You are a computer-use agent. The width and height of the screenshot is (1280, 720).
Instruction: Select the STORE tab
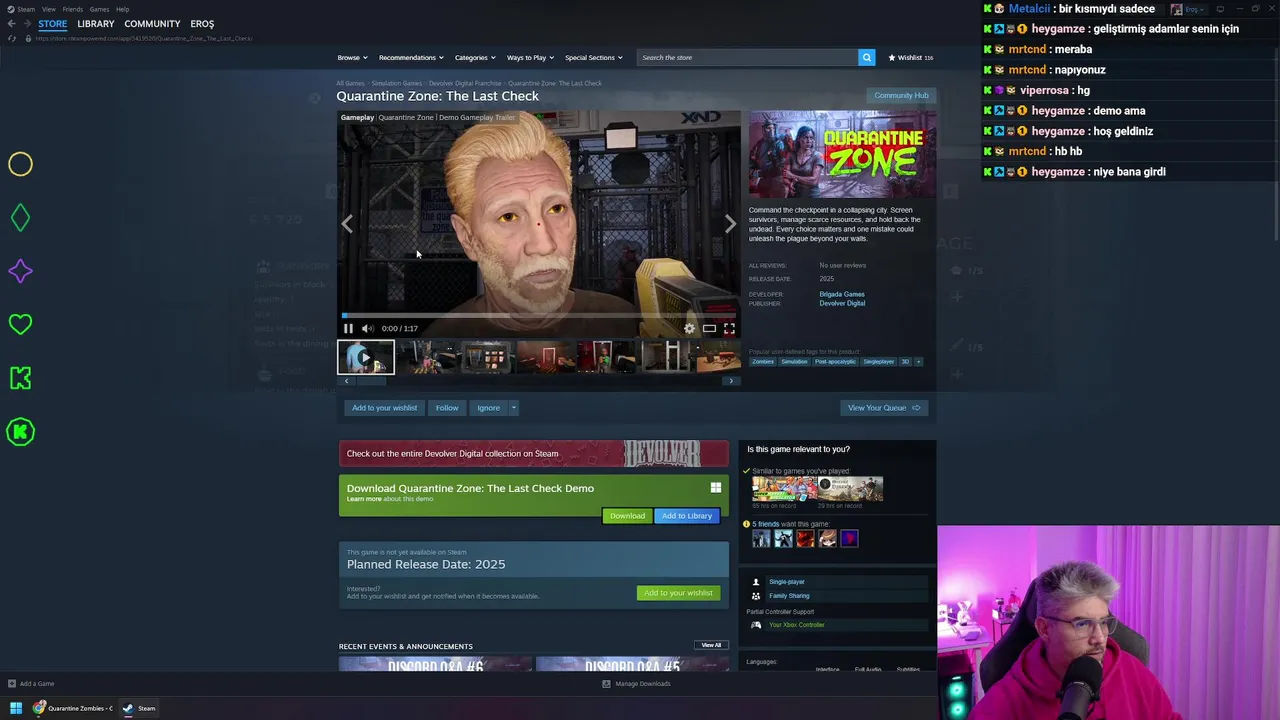pyautogui.click(x=53, y=24)
